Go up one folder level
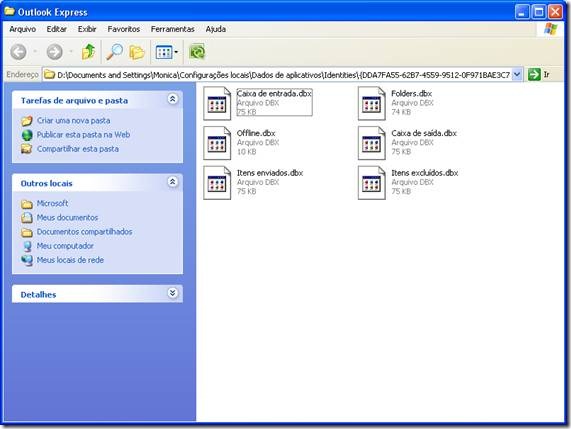The height and width of the screenshot is (429, 571). 88,52
